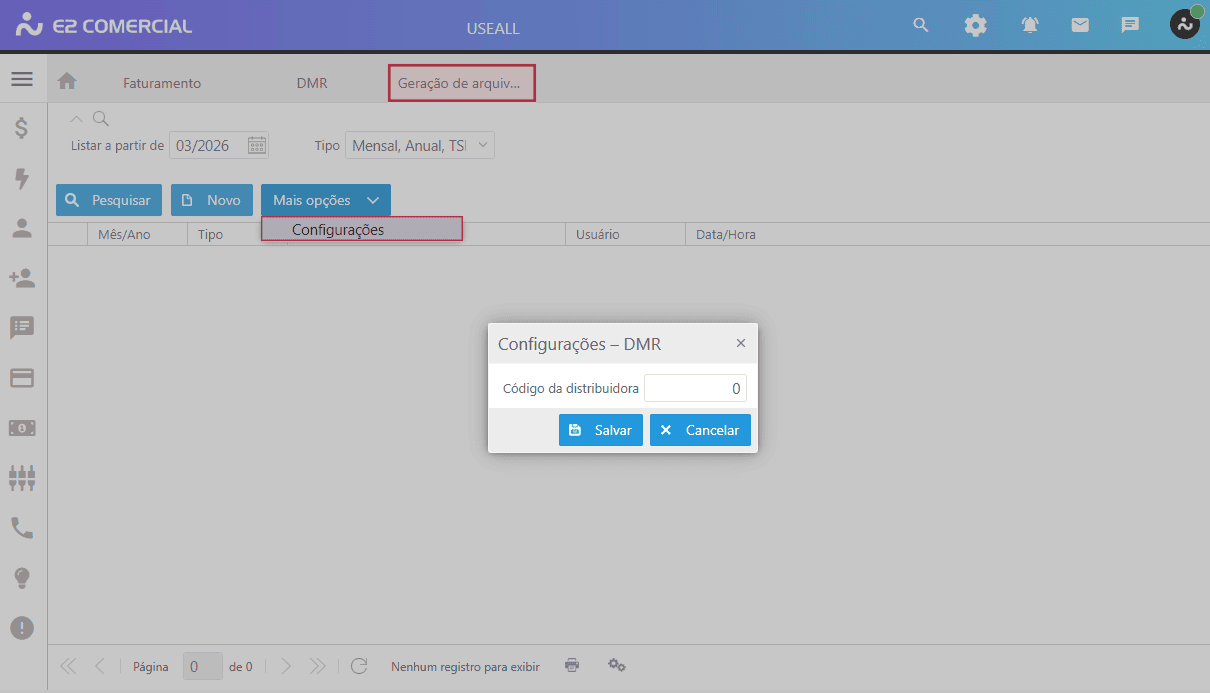The height and width of the screenshot is (693, 1210).
Task: Click the Salvar button
Action: pyautogui.click(x=600, y=430)
